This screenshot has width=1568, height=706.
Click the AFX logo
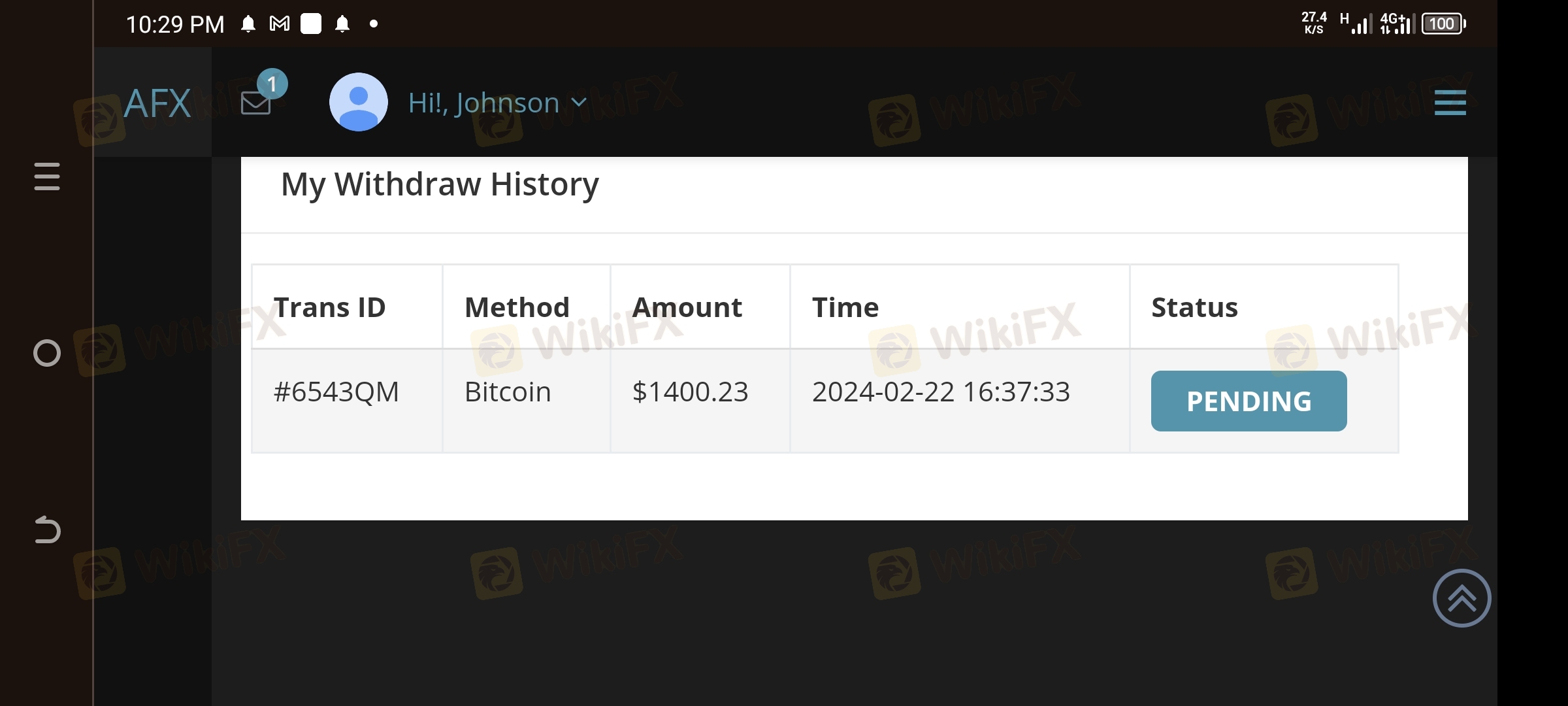point(157,103)
